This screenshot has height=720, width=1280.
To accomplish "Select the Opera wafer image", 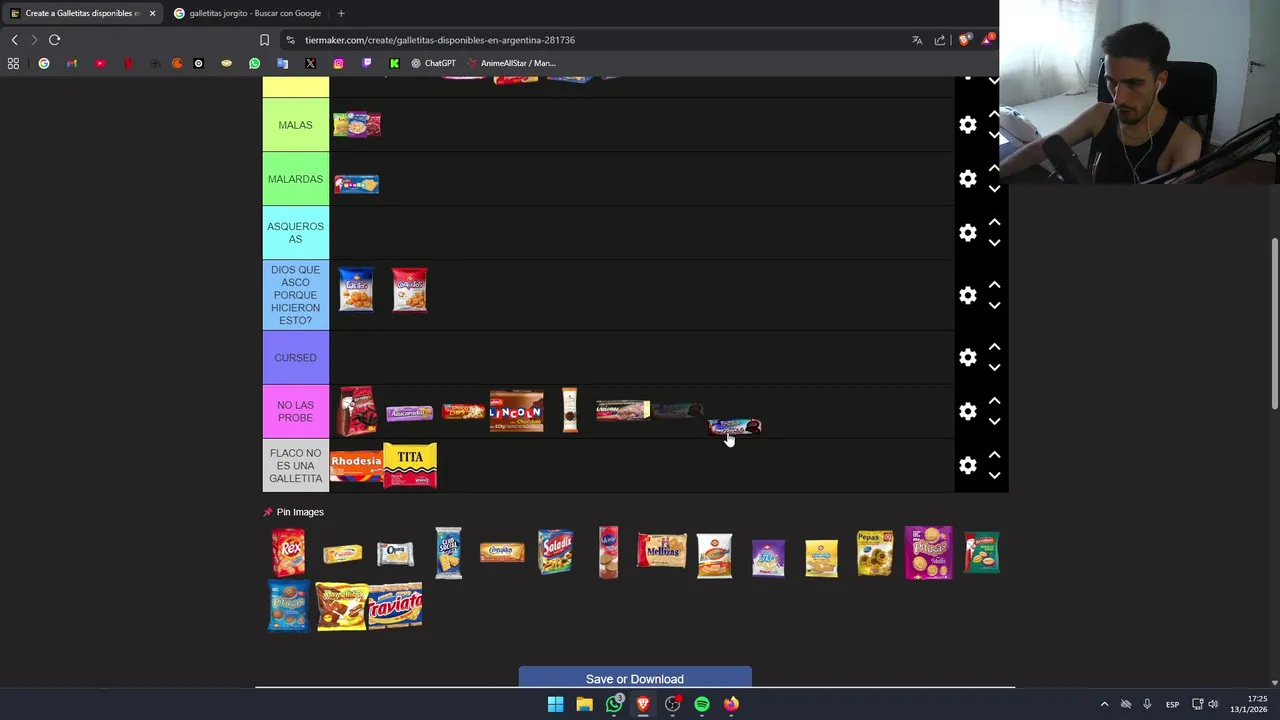I will coord(395,553).
